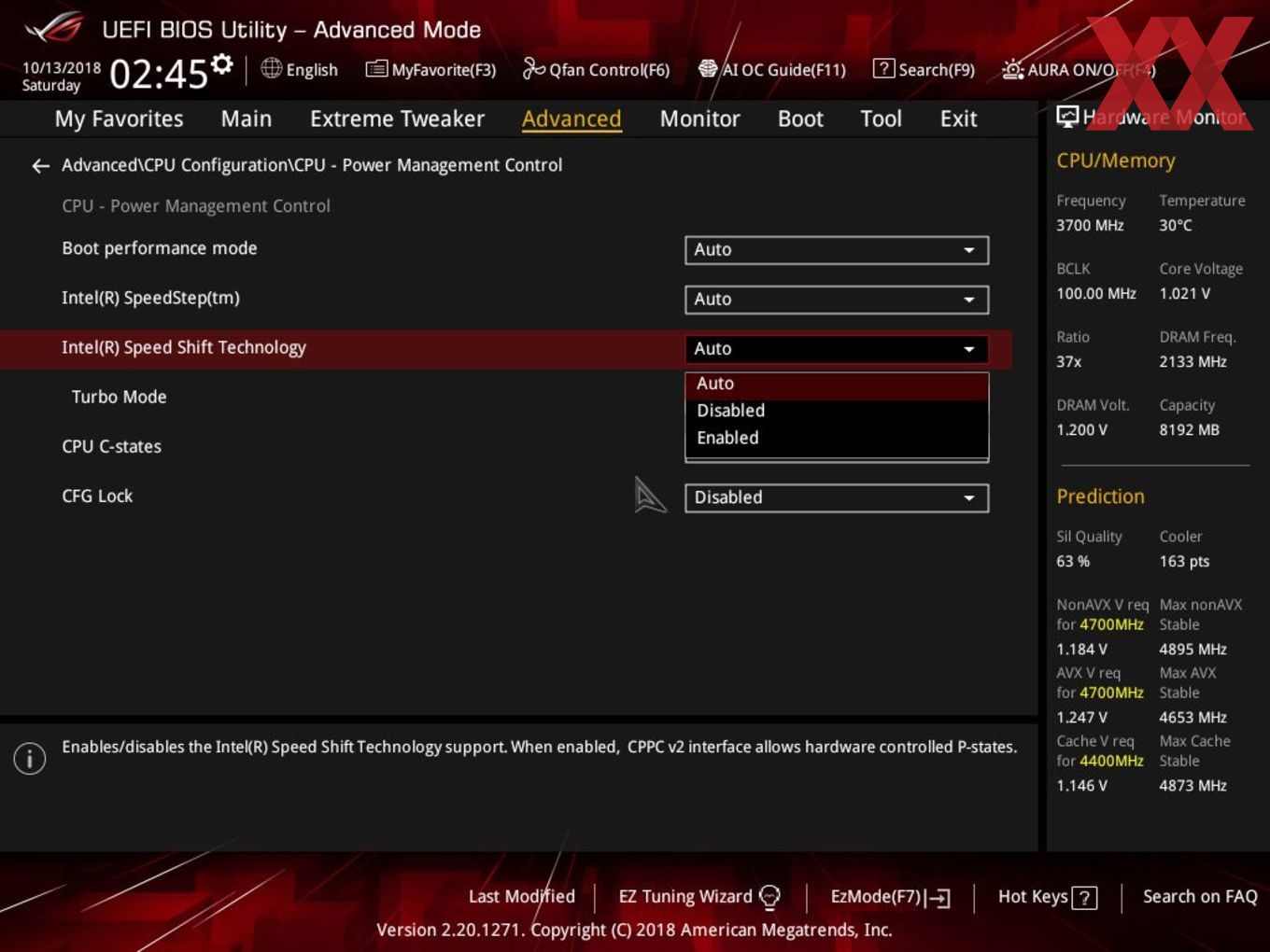Click the CPU/Memory heading

tap(1115, 161)
